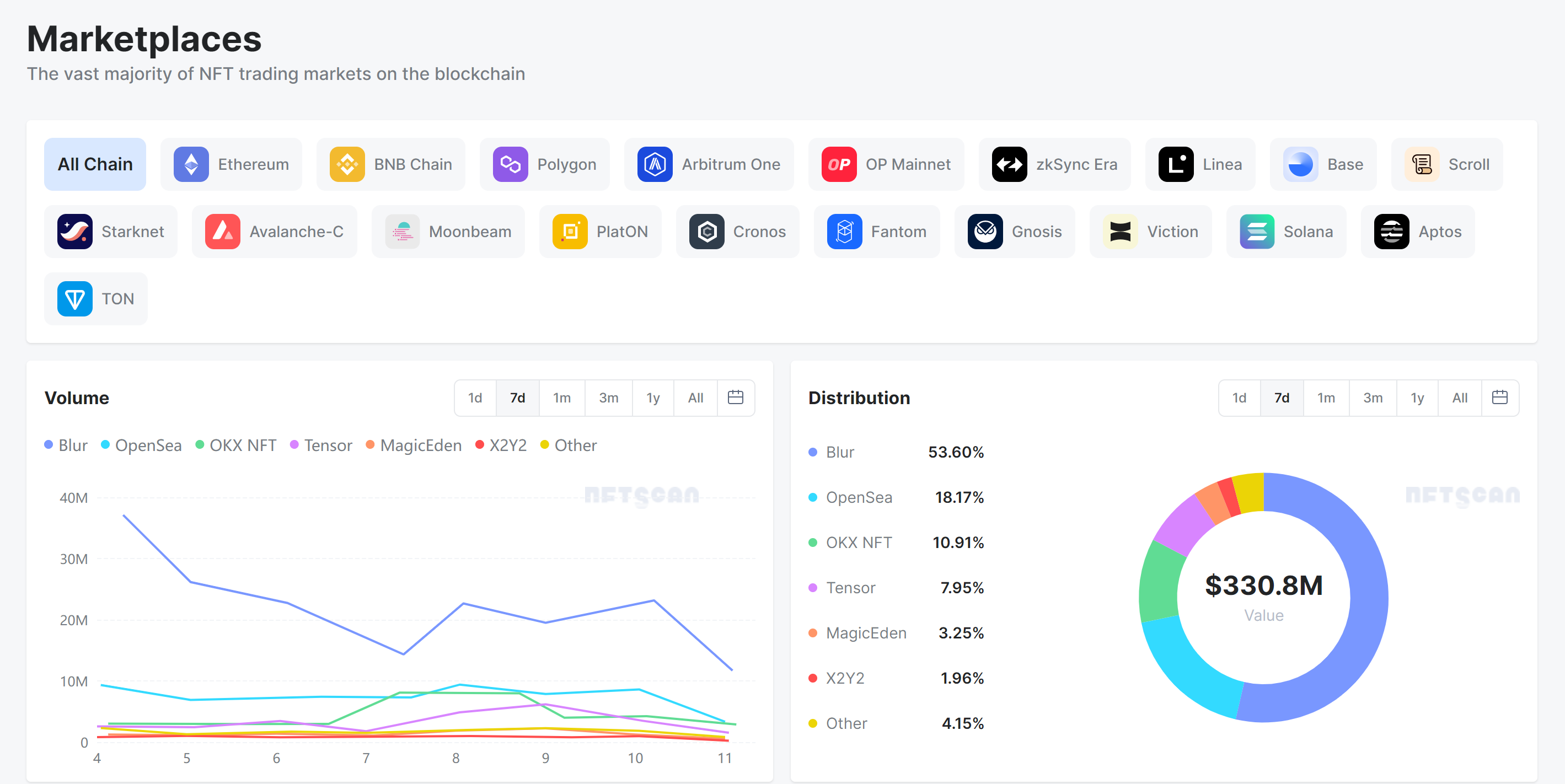Select the Ethereum chain icon
The width and height of the screenshot is (1565, 784).
(x=191, y=164)
